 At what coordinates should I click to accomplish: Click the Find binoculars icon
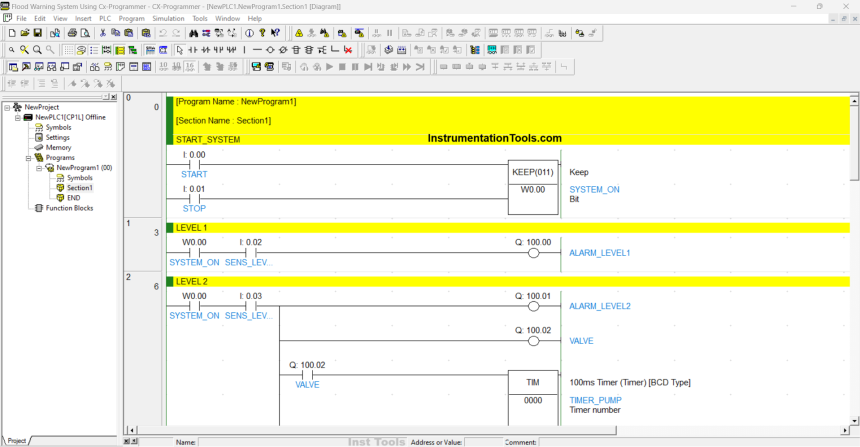point(194,33)
